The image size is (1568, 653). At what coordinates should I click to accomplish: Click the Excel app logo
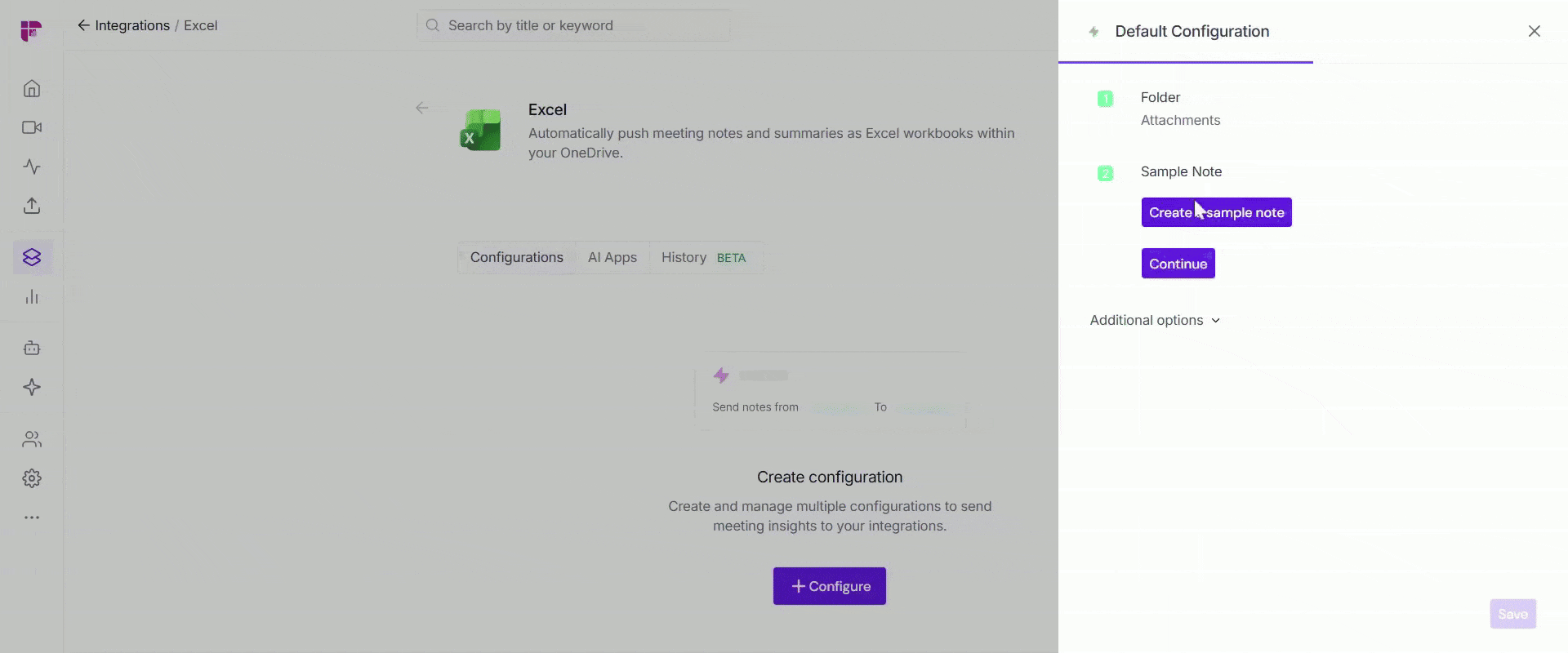[480, 130]
